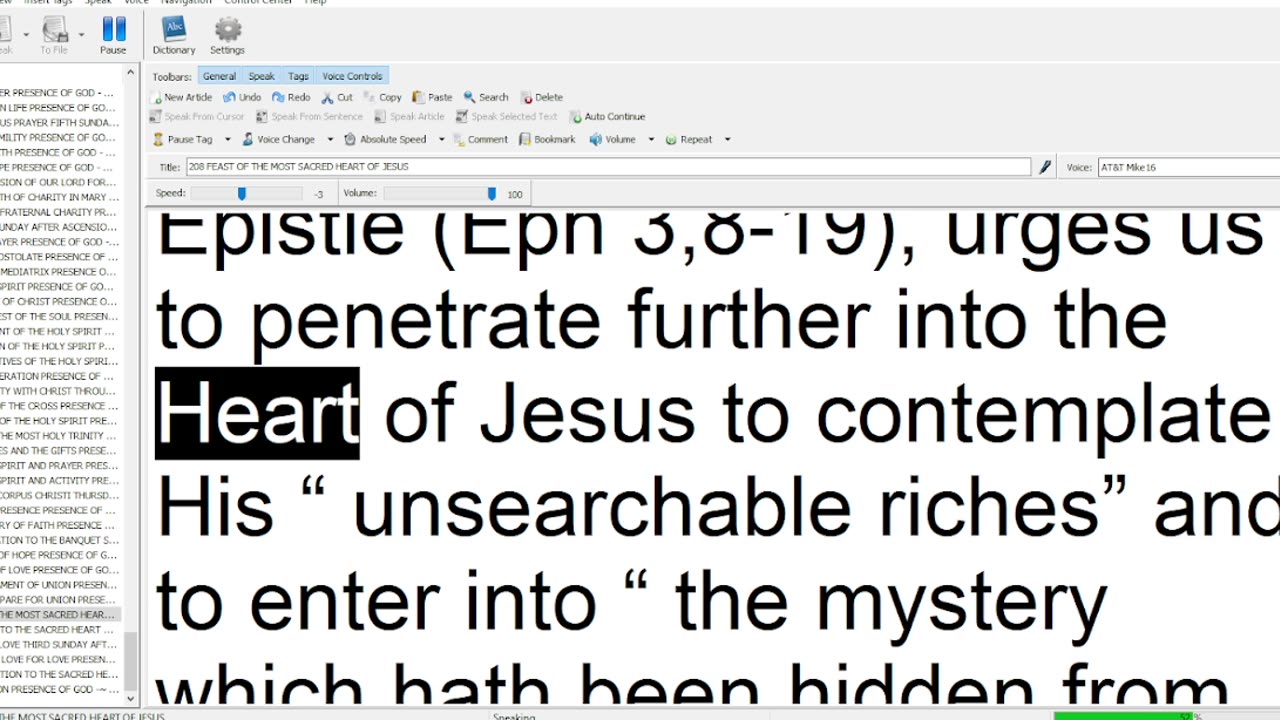The width and height of the screenshot is (1280, 720).
Task: Insert a Pause Tag
Action: 182,140
